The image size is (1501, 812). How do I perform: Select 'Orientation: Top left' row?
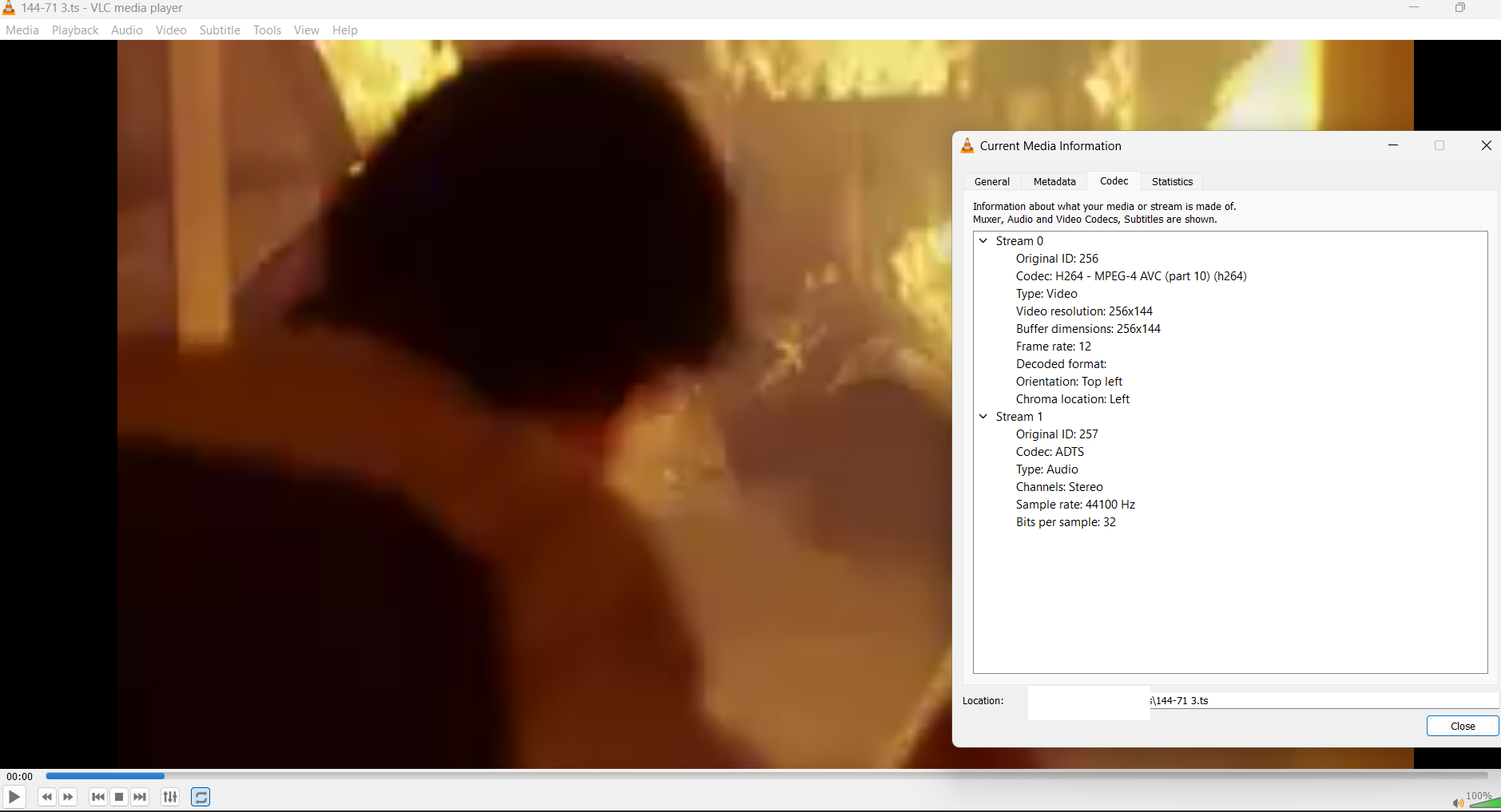coord(1069,382)
